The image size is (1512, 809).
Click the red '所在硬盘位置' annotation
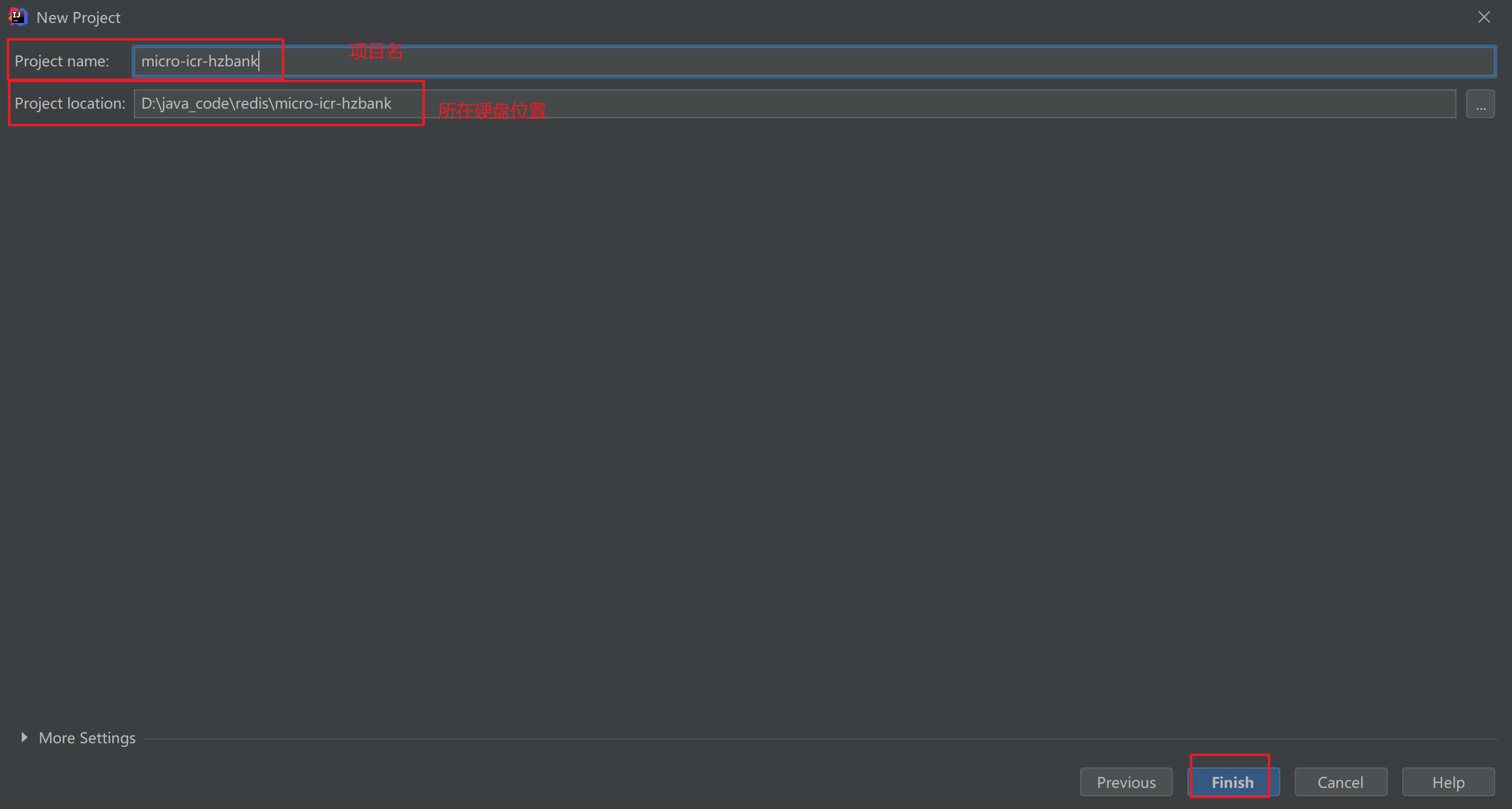[x=492, y=110]
